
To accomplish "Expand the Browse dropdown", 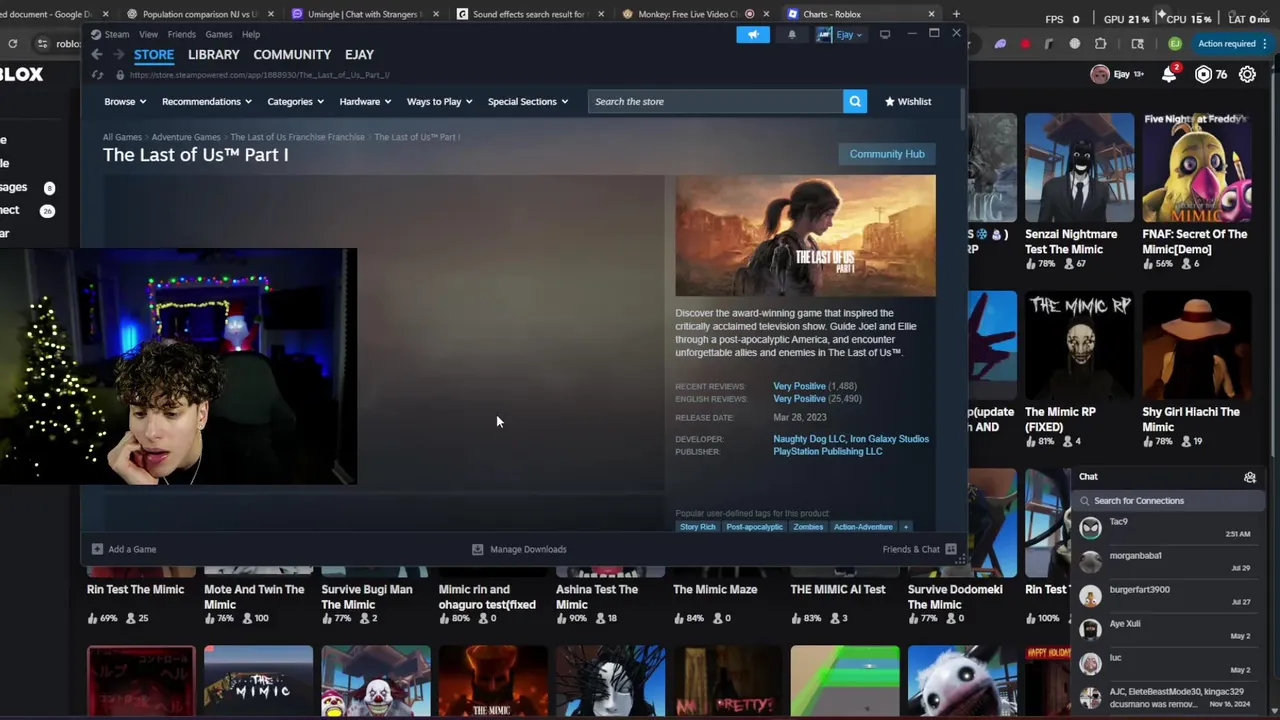I will pyautogui.click(x=125, y=101).
